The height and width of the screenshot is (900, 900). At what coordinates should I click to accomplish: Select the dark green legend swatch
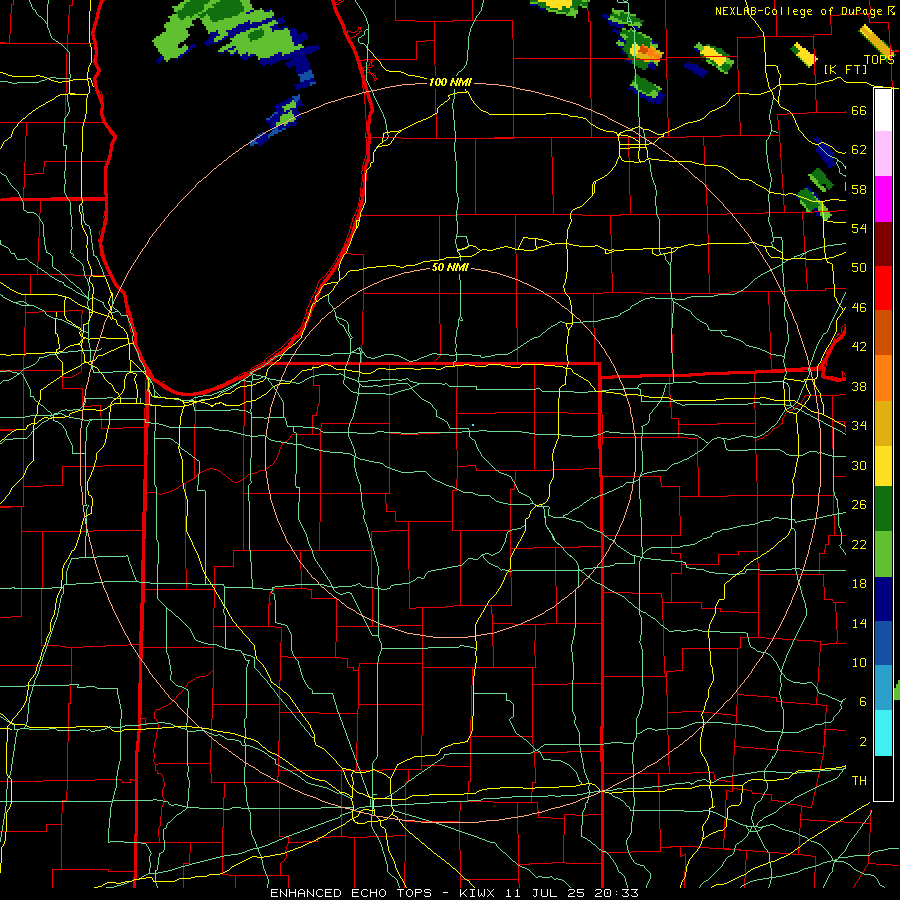click(x=883, y=509)
